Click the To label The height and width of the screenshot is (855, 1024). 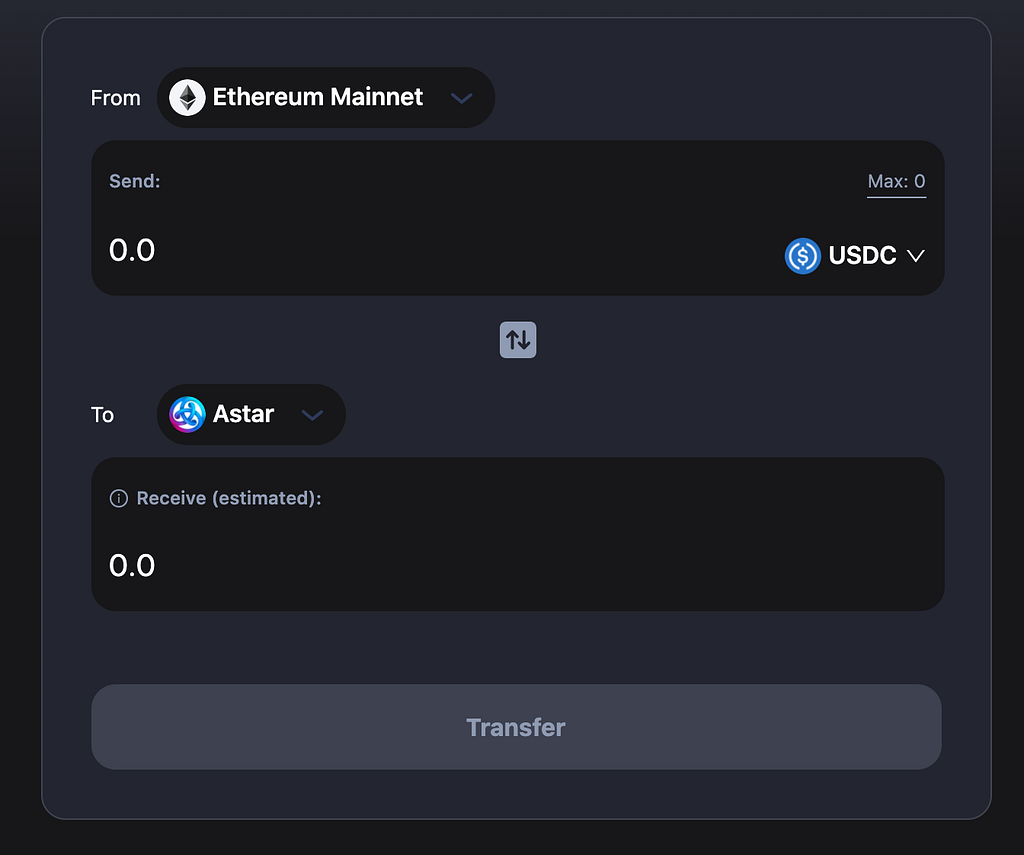coord(103,415)
